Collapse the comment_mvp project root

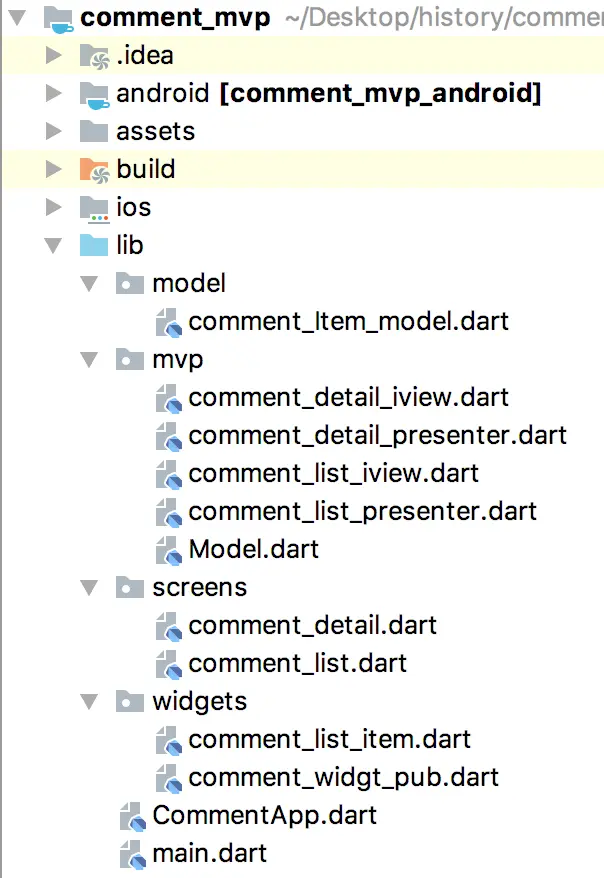pos(17,18)
